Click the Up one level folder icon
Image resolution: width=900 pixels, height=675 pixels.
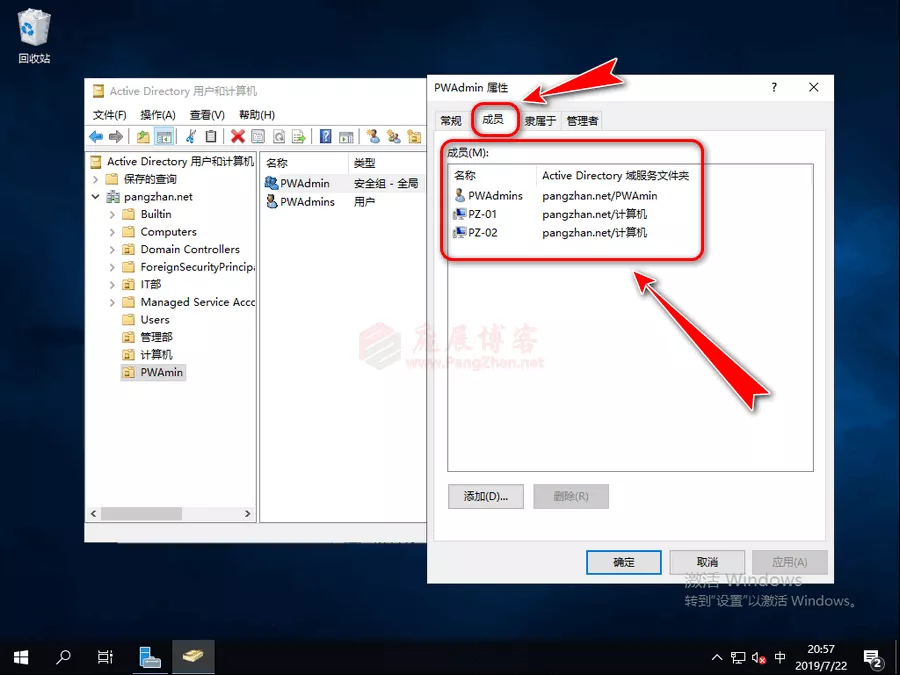(x=143, y=137)
